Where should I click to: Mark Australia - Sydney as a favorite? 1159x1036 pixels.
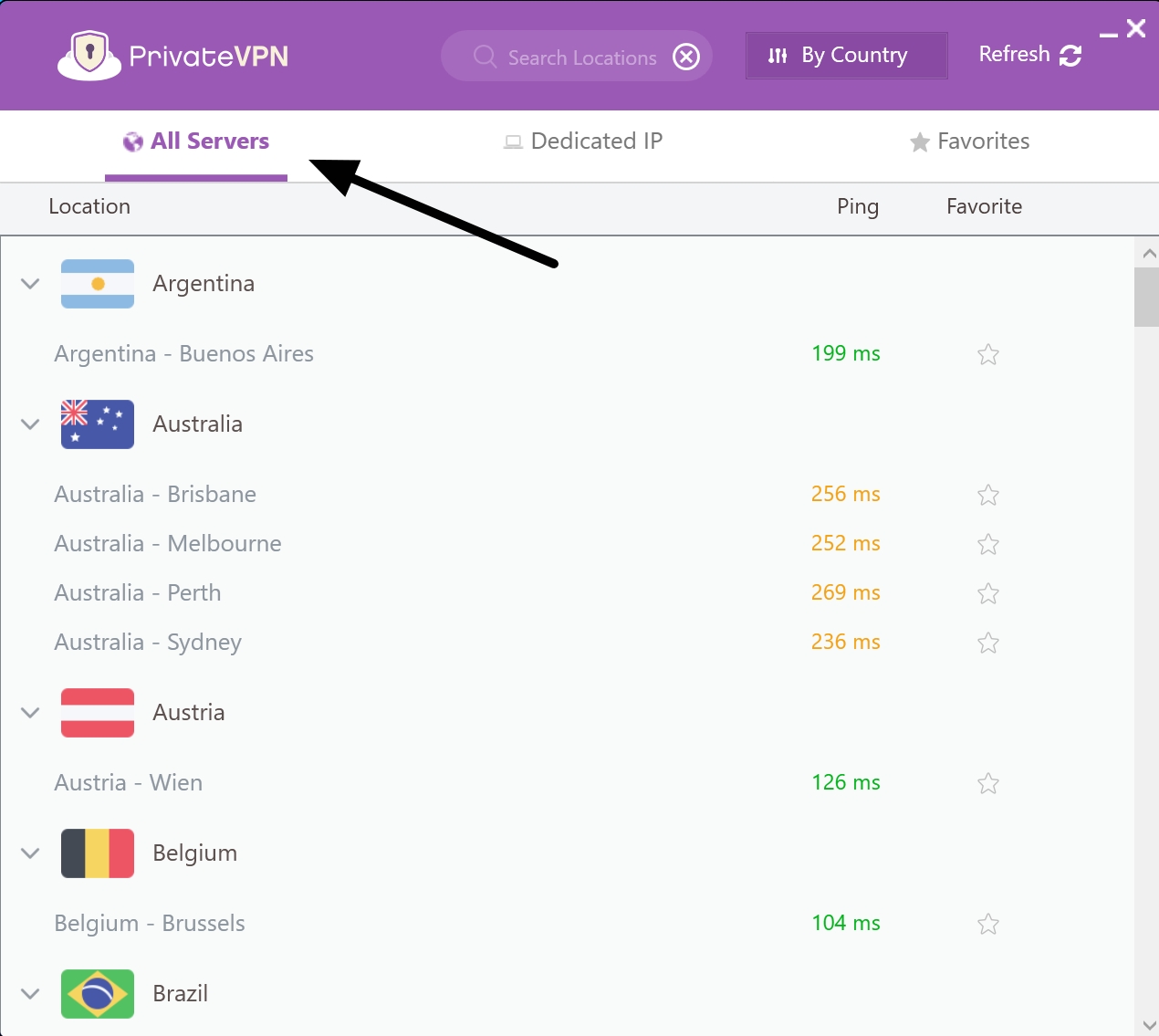tap(988, 643)
